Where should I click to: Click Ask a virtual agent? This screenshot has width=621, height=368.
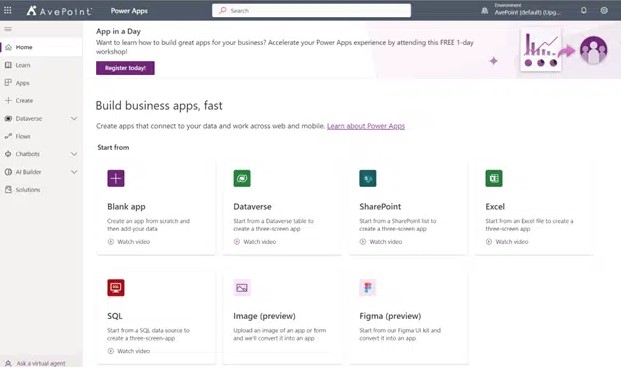pyautogui.click(x=41, y=363)
